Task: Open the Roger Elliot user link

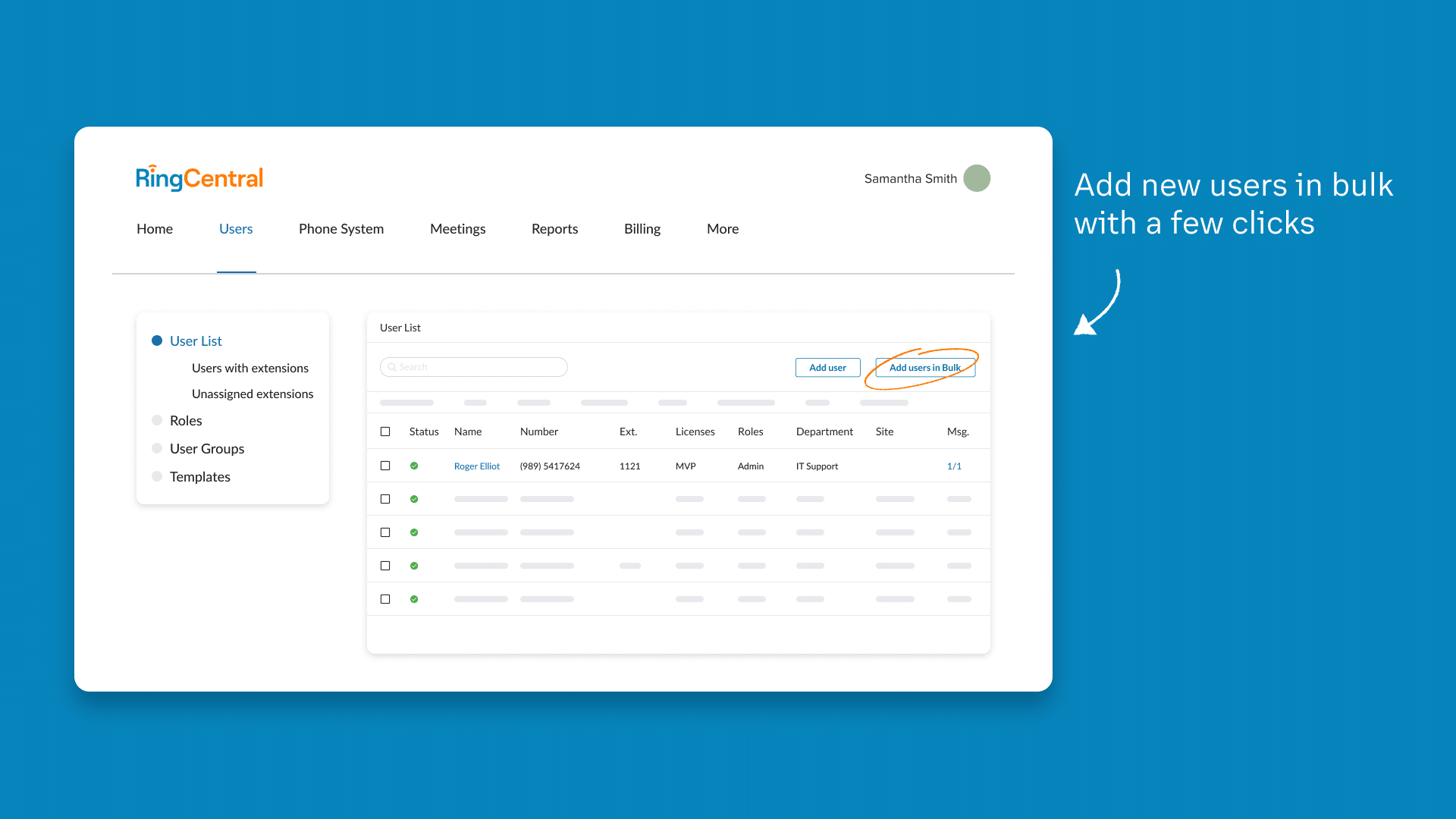Action: 476,466
